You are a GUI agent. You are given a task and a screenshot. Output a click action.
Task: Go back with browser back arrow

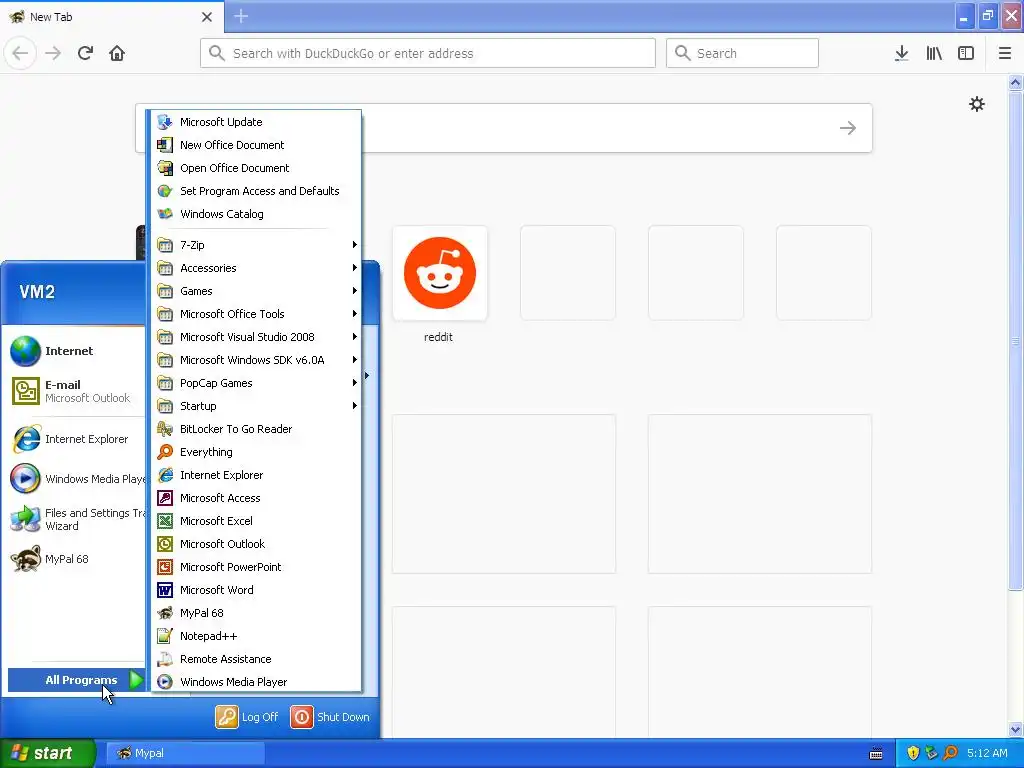coord(20,53)
